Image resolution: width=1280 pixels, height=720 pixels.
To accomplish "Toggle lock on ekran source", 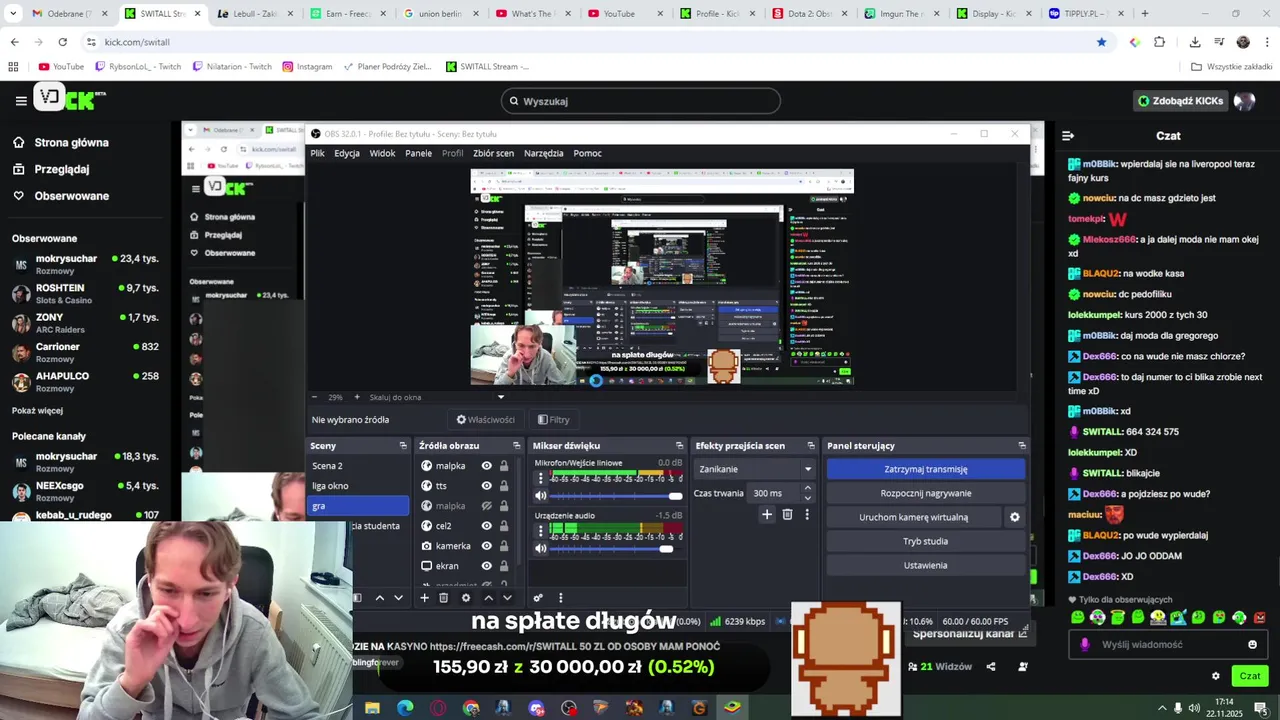I will point(504,566).
